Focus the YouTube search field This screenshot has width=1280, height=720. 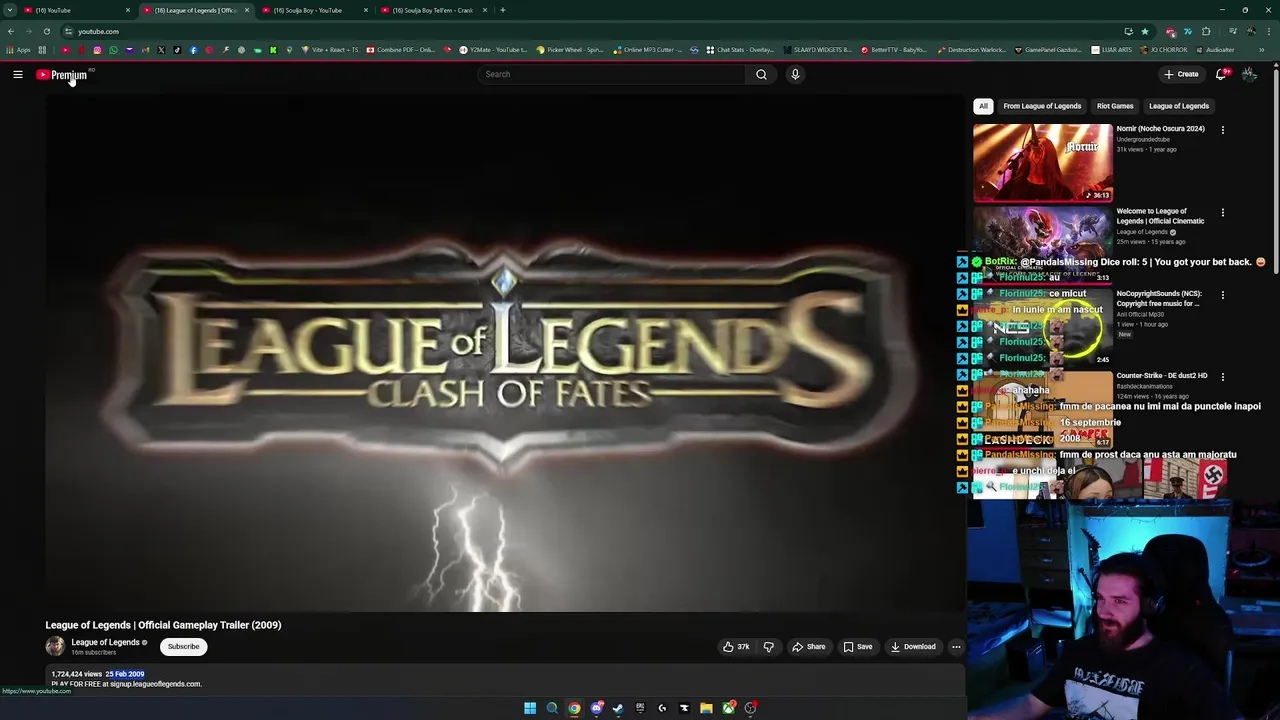[x=612, y=74]
